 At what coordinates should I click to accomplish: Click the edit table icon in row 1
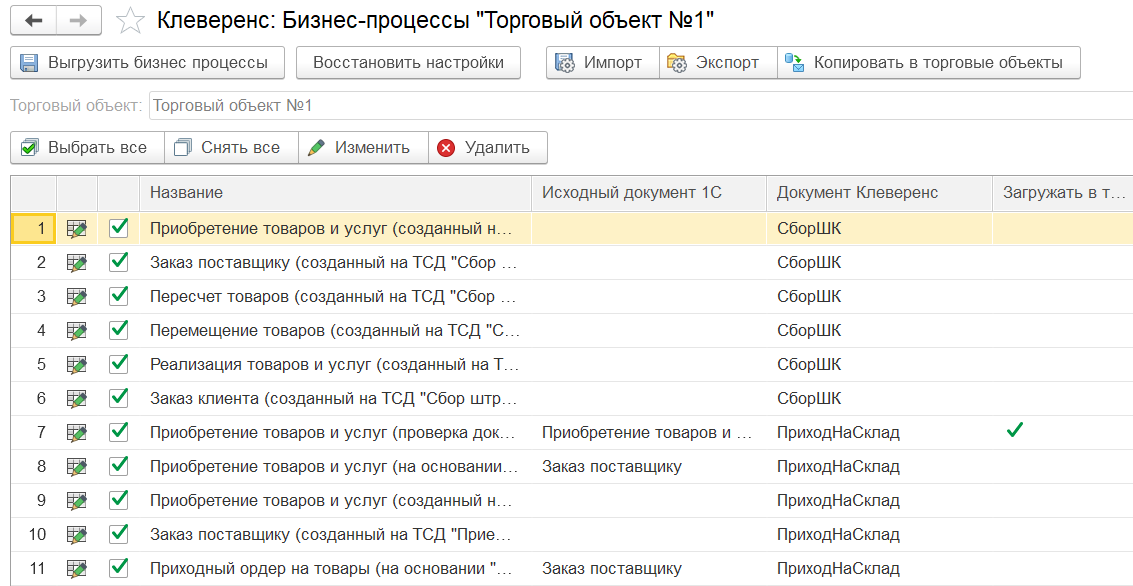[77, 229]
